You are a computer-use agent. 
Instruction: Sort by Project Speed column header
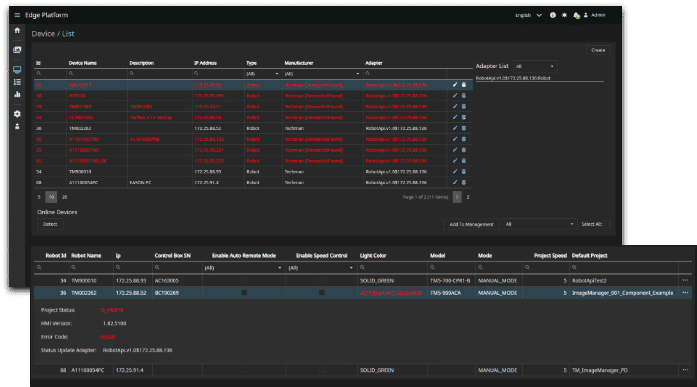(550, 255)
